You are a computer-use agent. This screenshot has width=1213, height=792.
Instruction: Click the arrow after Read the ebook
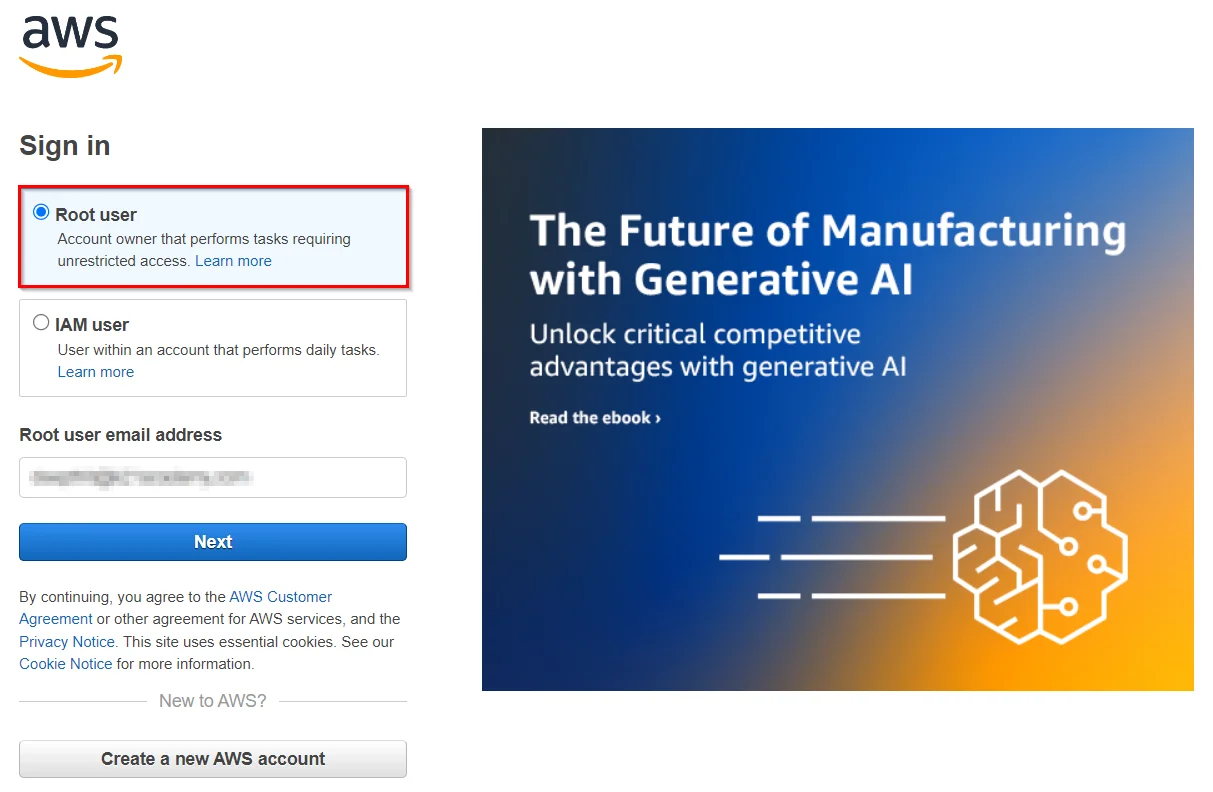[x=658, y=419]
